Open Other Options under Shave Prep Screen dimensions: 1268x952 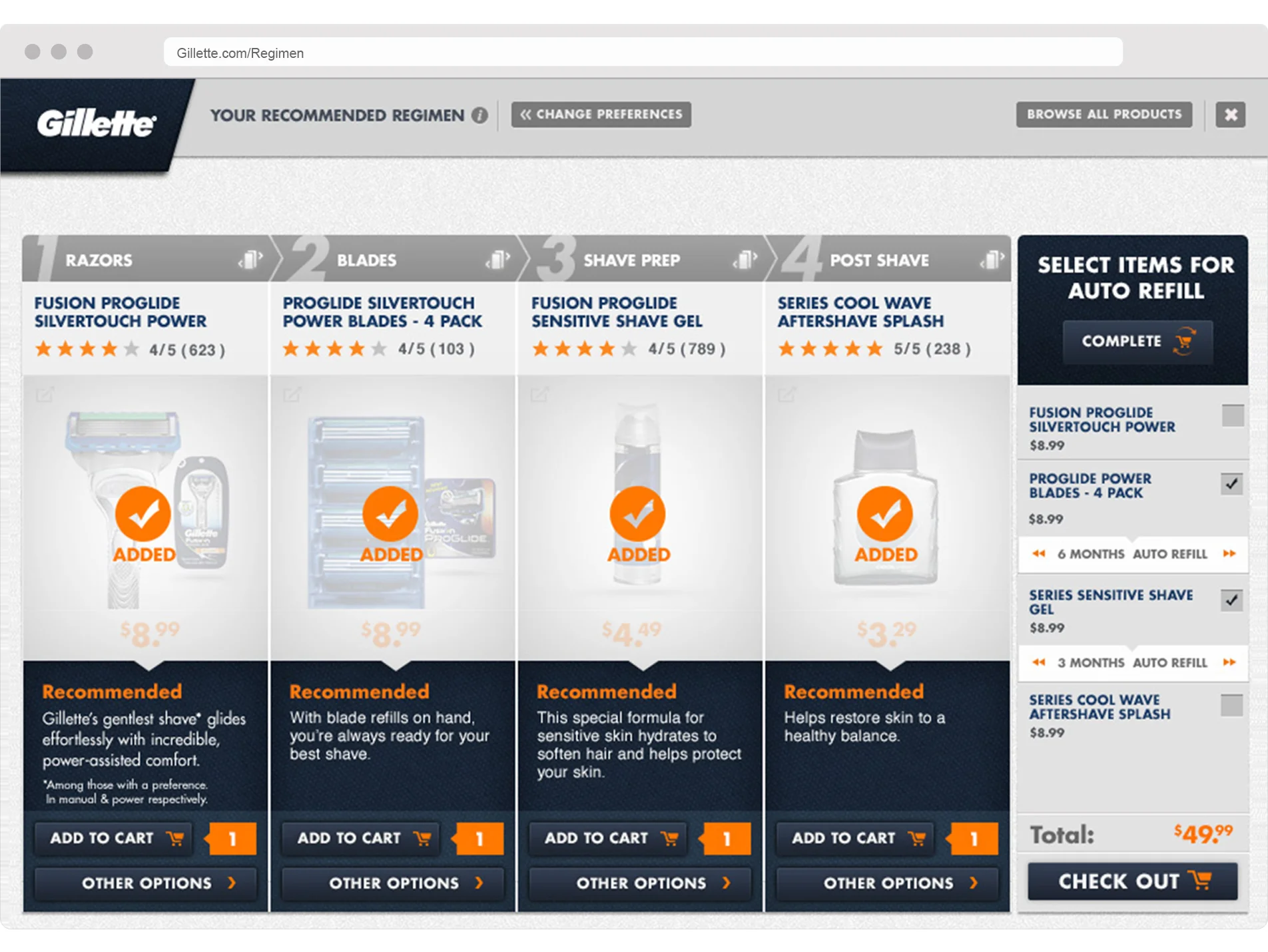point(640,883)
